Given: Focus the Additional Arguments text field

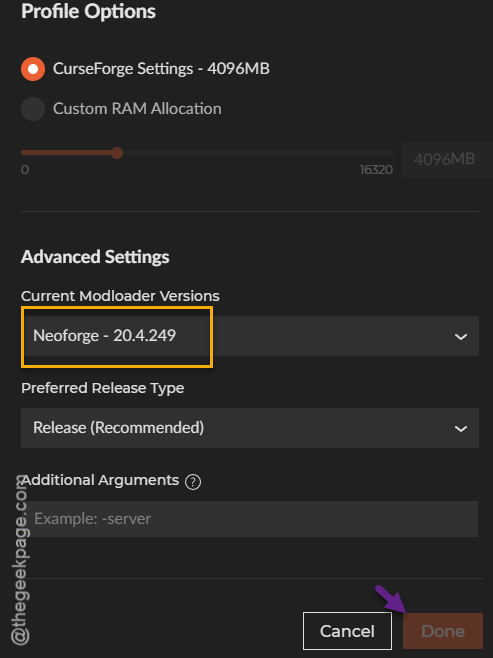Looking at the screenshot, I should [x=250, y=519].
